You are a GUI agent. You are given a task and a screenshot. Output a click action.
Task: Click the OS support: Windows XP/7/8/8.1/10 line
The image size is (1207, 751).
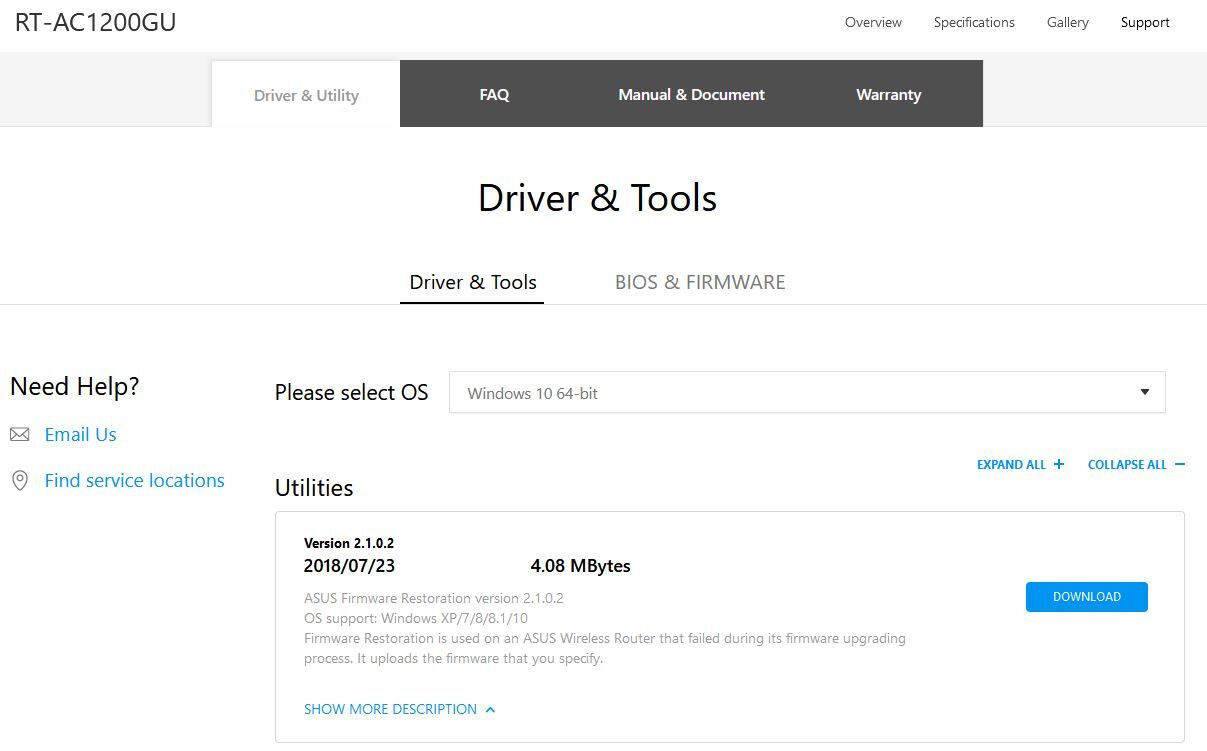tap(416, 618)
